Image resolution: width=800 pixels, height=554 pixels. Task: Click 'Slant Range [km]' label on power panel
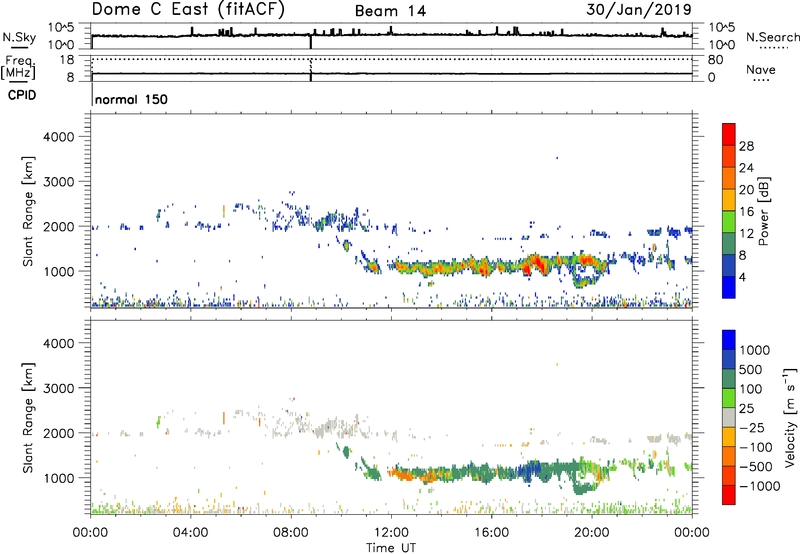coord(28,211)
